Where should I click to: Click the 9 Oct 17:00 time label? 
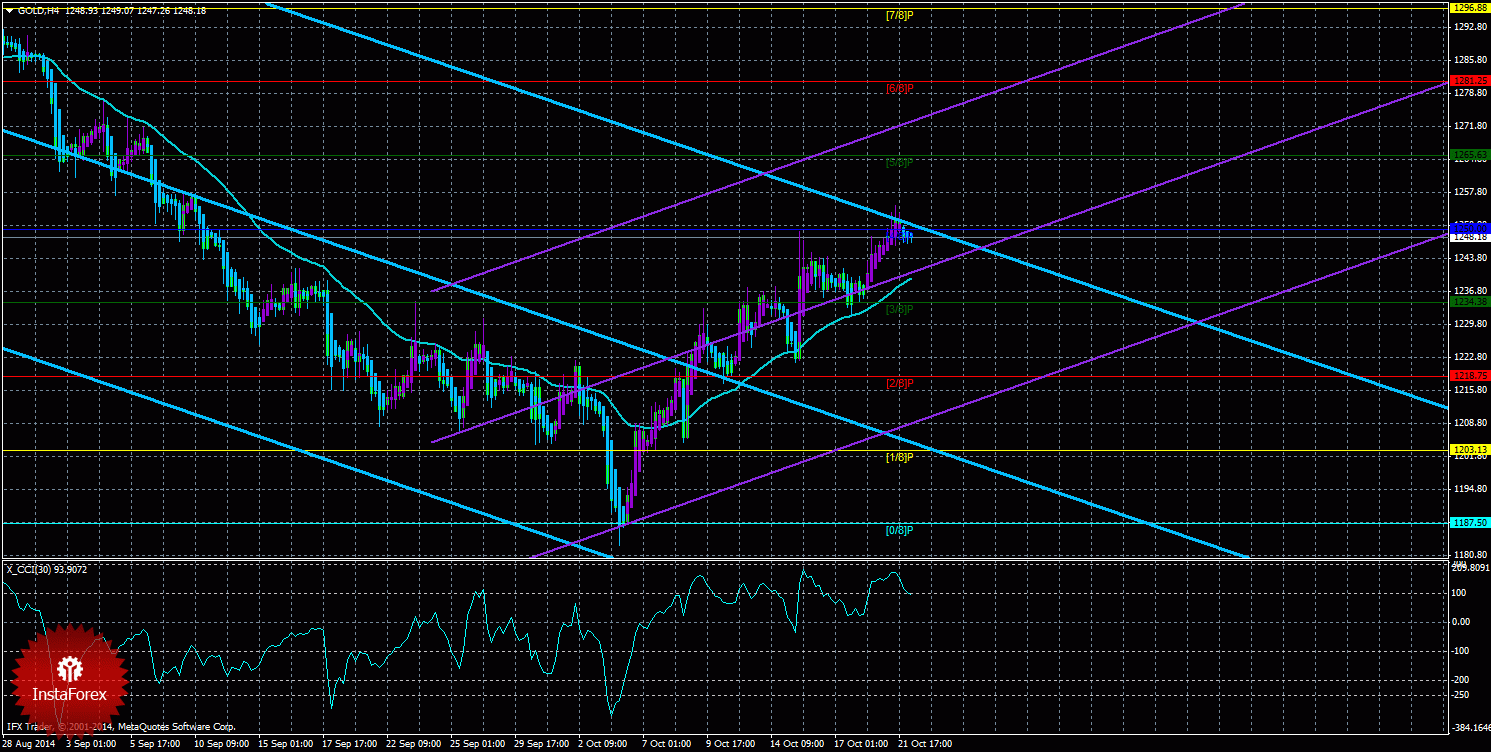[731, 744]
